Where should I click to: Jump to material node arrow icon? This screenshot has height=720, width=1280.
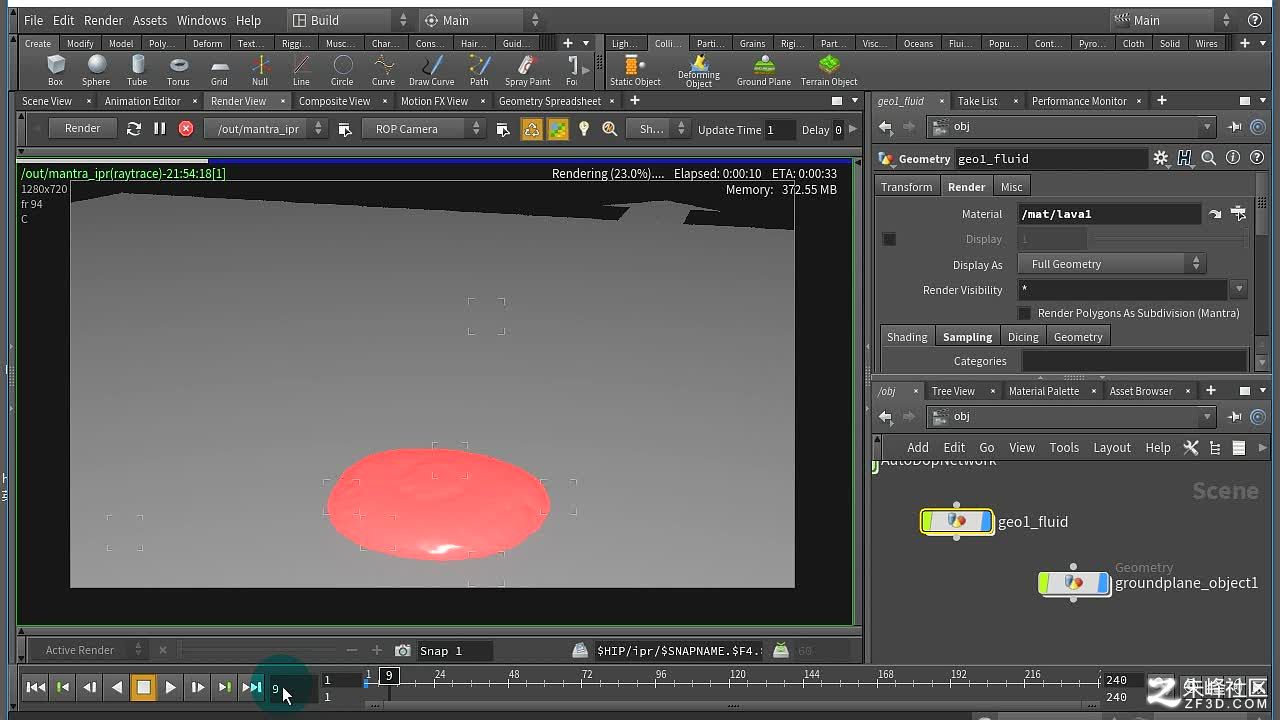tap(1214, 214)
